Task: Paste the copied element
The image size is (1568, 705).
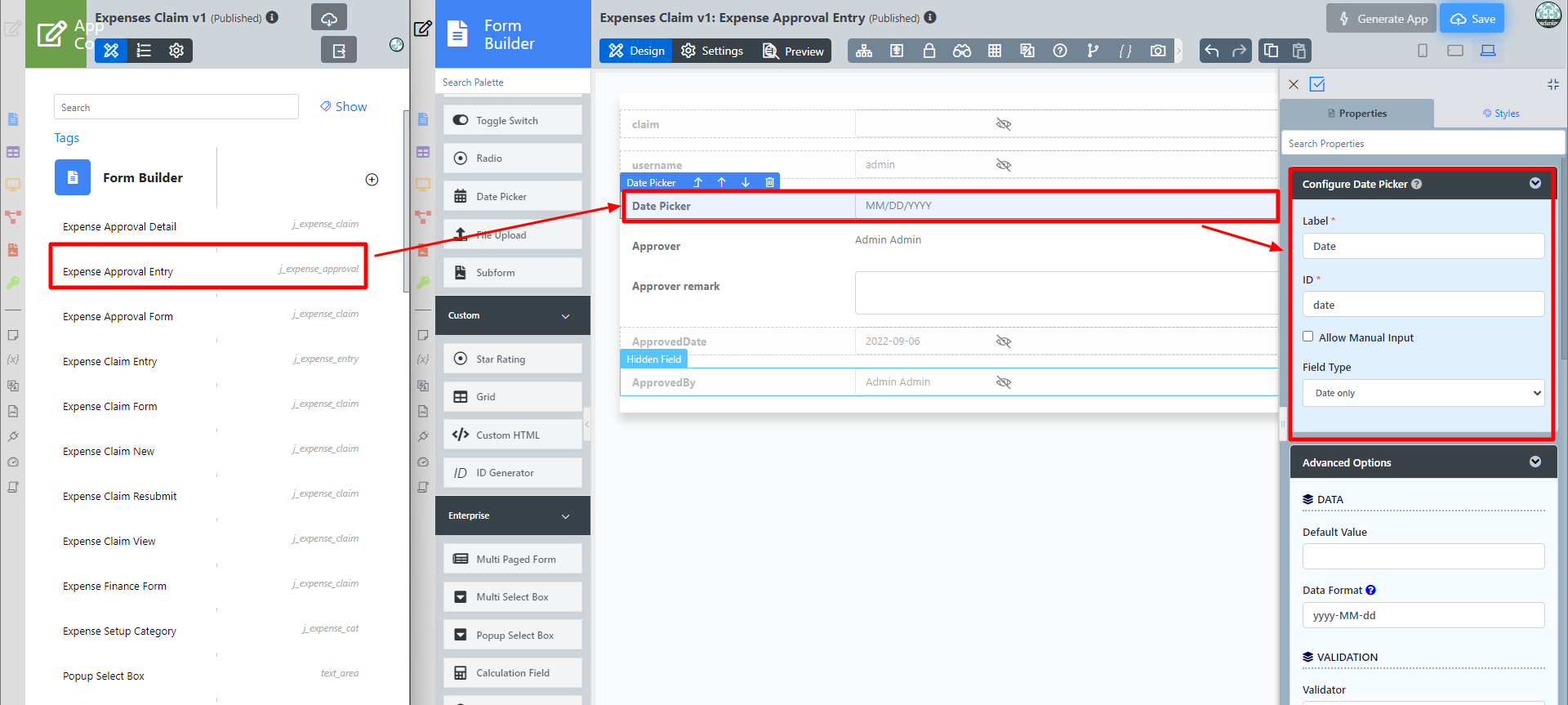Action: 1298,51
